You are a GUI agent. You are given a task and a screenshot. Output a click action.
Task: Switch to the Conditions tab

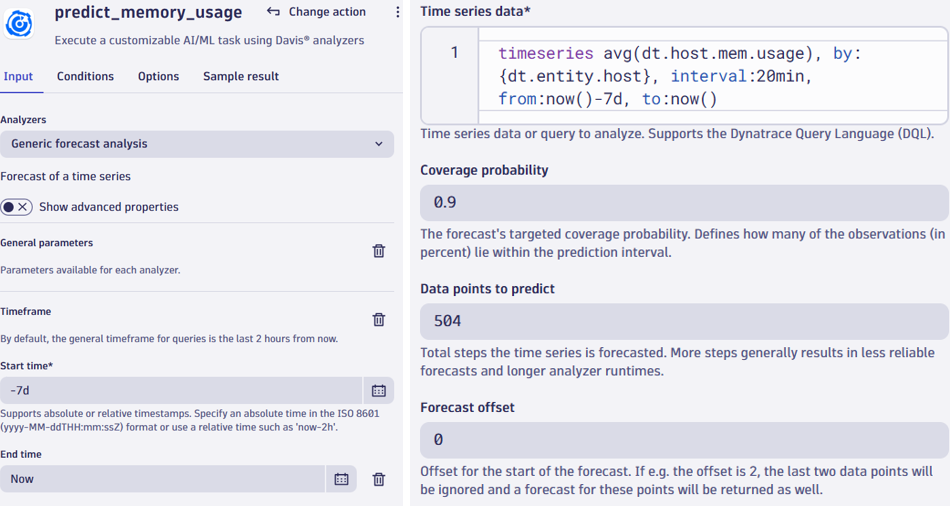coord(85,76)
